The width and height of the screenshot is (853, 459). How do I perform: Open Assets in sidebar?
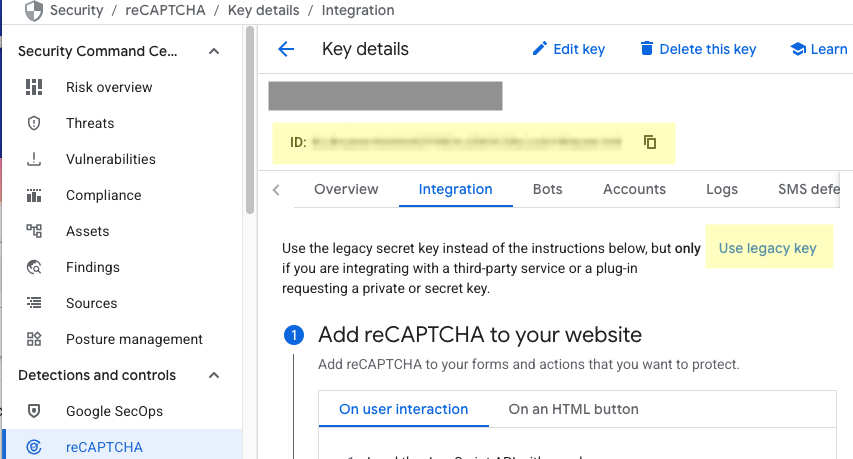click(x=88, y=231)
